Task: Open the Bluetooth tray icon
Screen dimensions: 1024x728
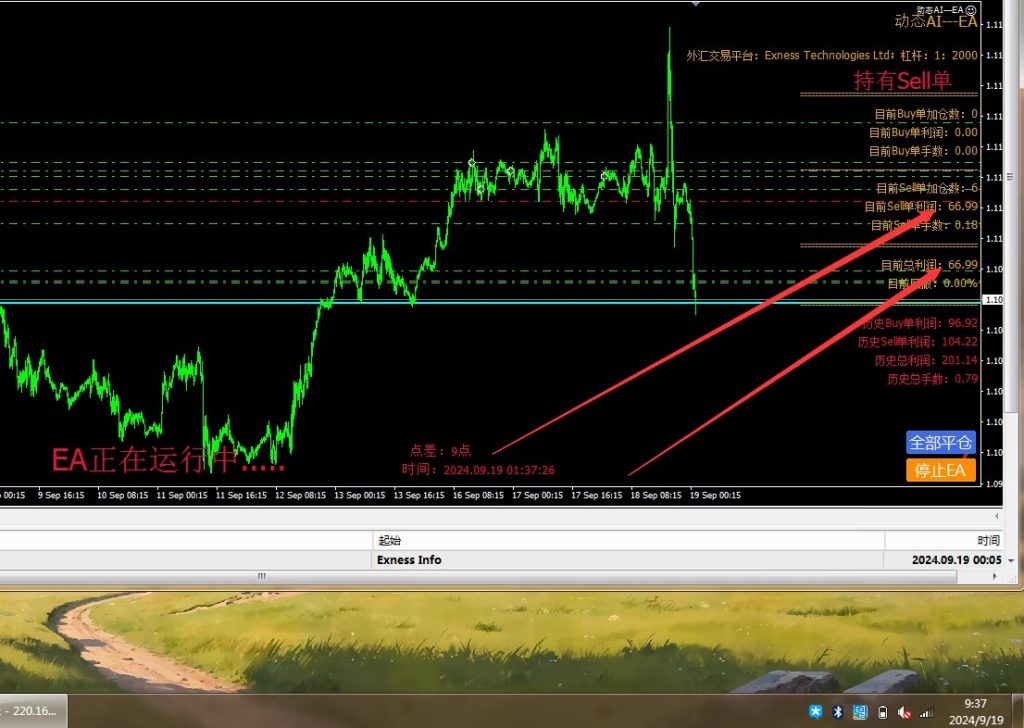Action: [838, 712]
